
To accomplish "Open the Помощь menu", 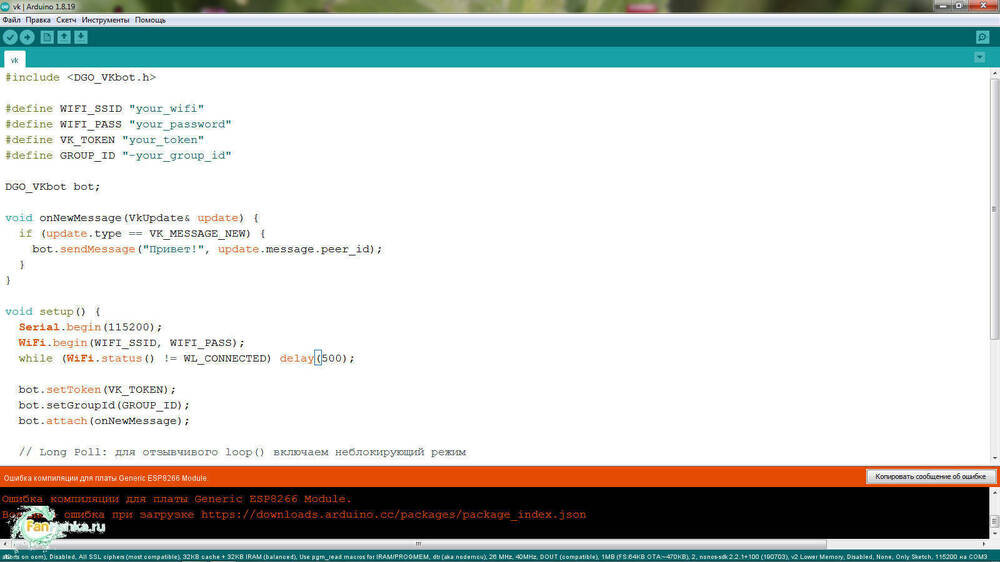I will click(x=151, y=20).
